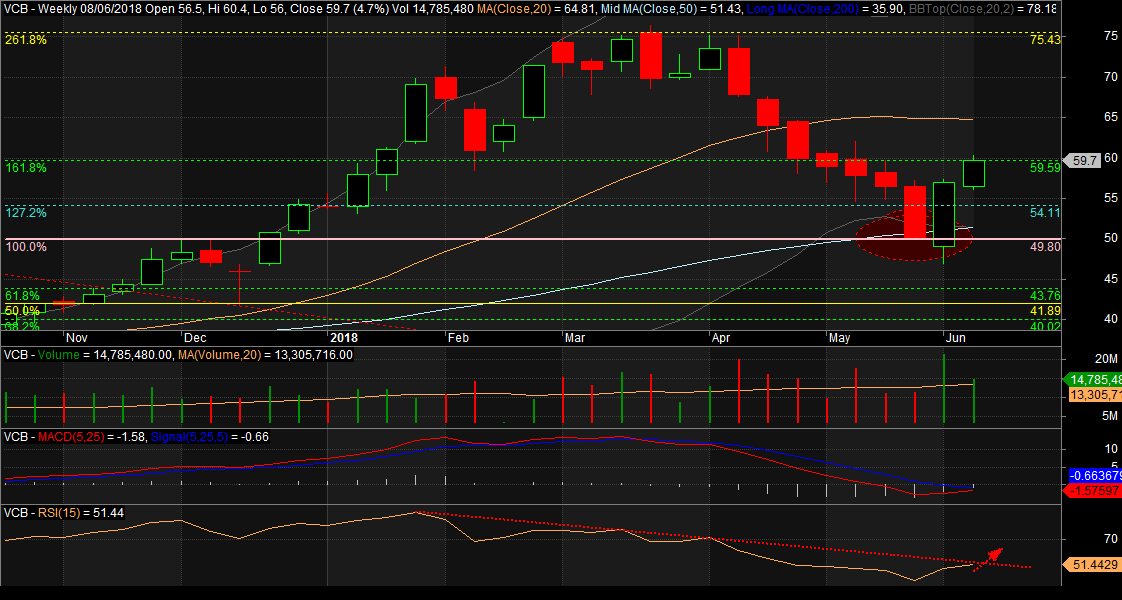Click the red arrow on RSI panel

tap(992, 555)
